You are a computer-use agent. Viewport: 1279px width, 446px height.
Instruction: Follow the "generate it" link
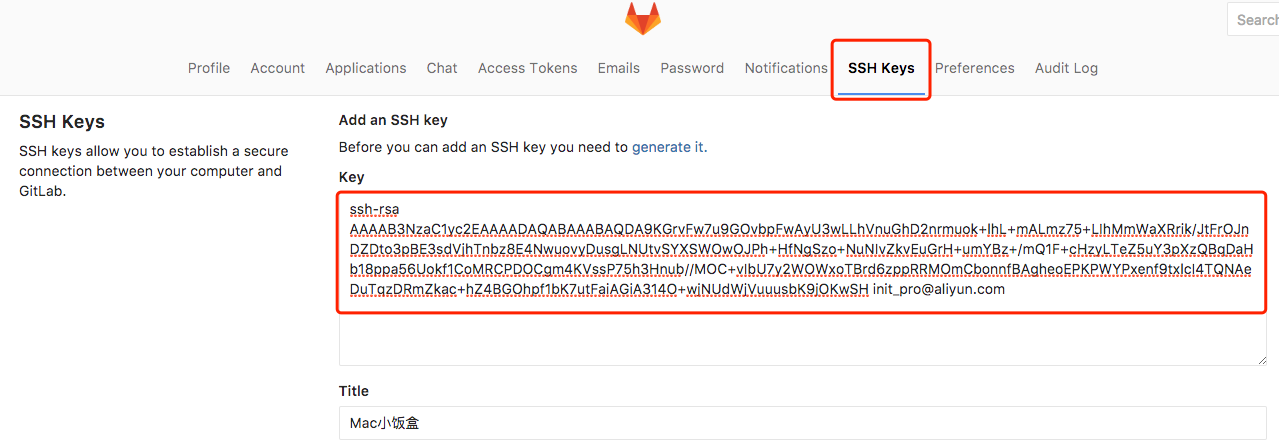[667, 147]
